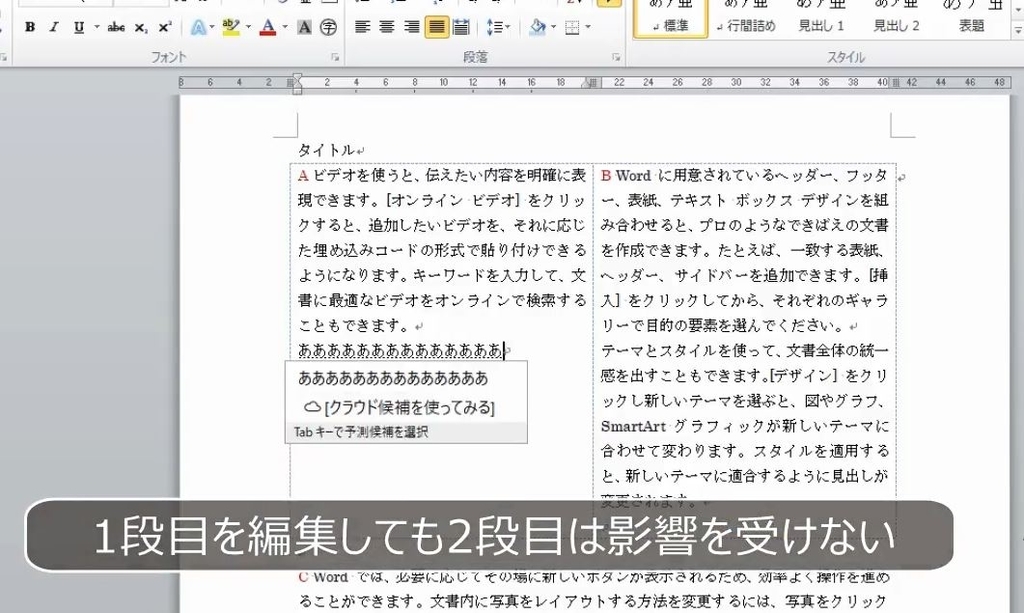Toggle bold formatting
This screenshot has width=1024, height=613.
[29, 27]
